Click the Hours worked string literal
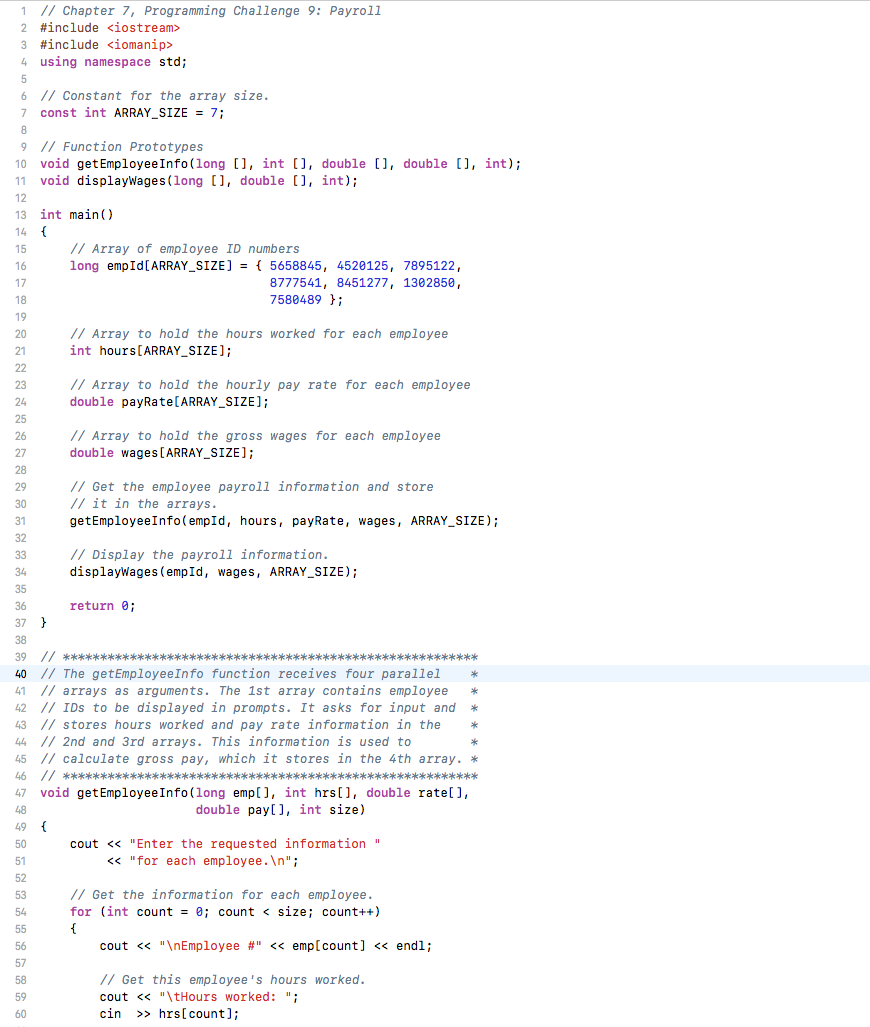The width and height of the screenshot is (870, 1027). tap(232, 996)
